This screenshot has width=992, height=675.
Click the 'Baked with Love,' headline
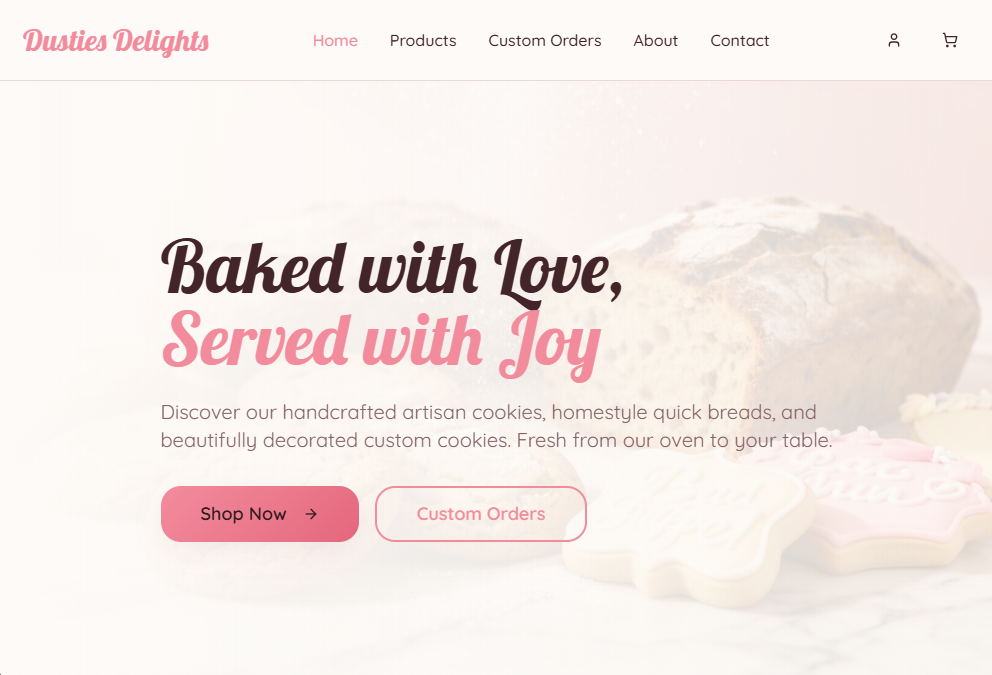pyautogui.click(x=392, y=269)
